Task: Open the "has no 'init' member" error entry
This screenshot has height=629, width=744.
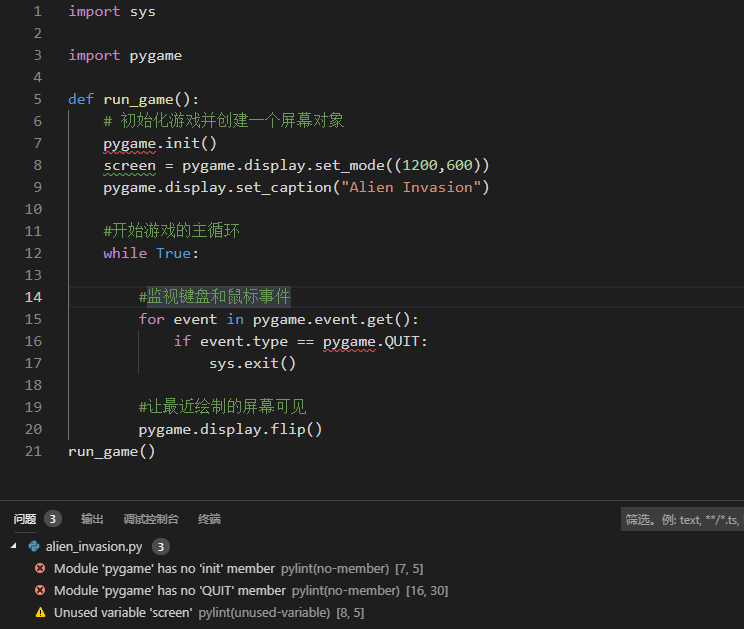Action: 164,568
